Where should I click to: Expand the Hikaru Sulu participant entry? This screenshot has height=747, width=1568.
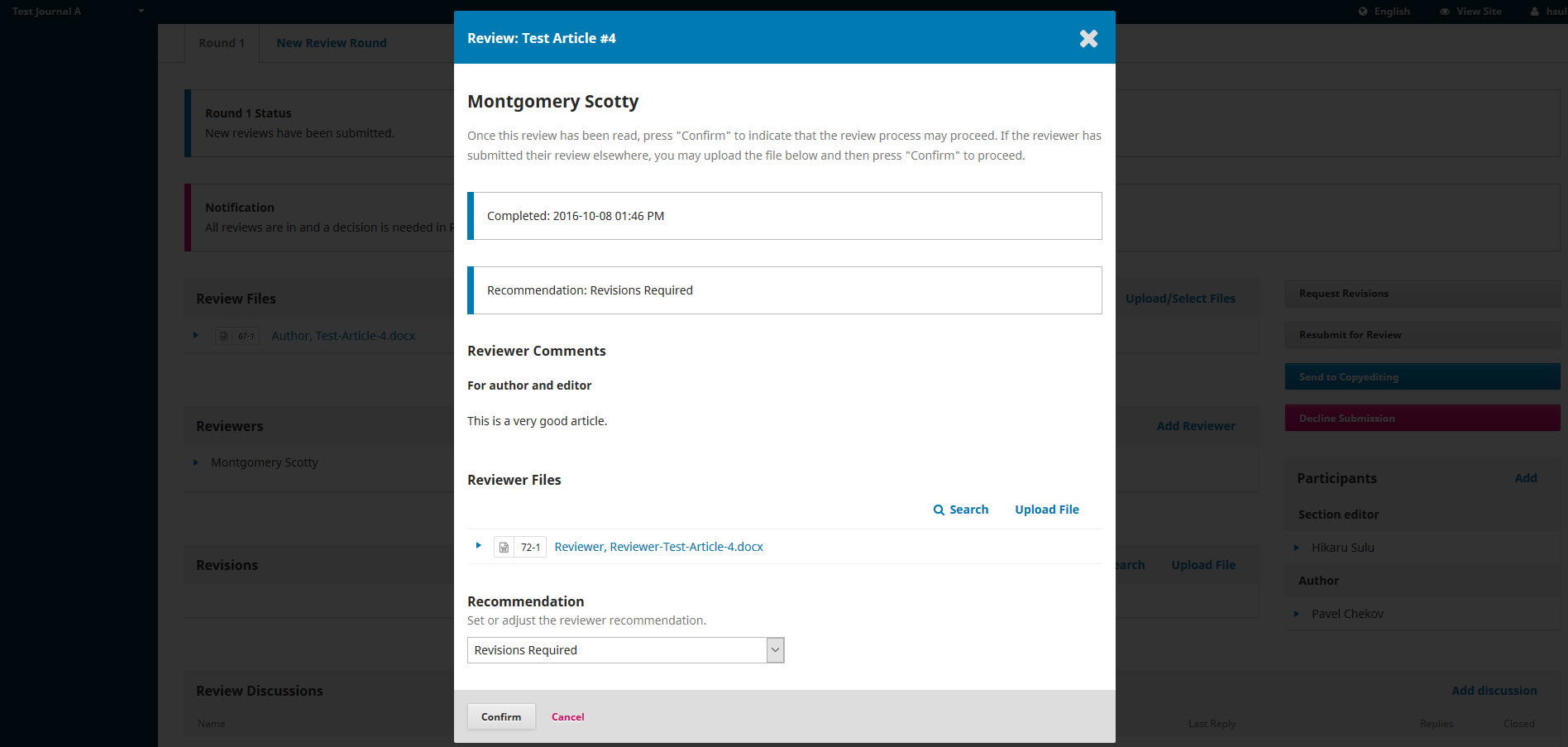tap(1296, 548)
